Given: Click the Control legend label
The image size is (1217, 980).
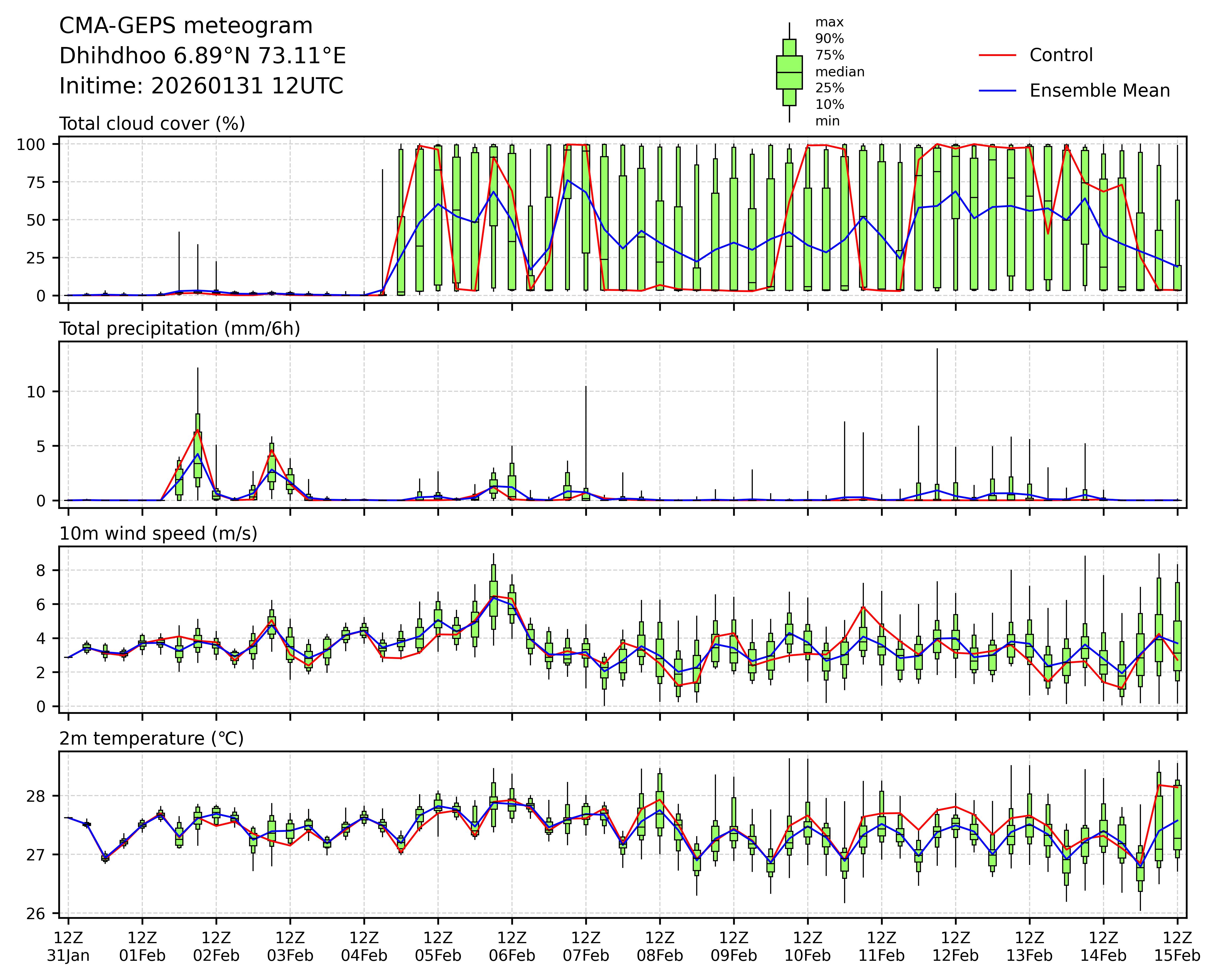Looking at the screenshot, I should pos(1061,55).
